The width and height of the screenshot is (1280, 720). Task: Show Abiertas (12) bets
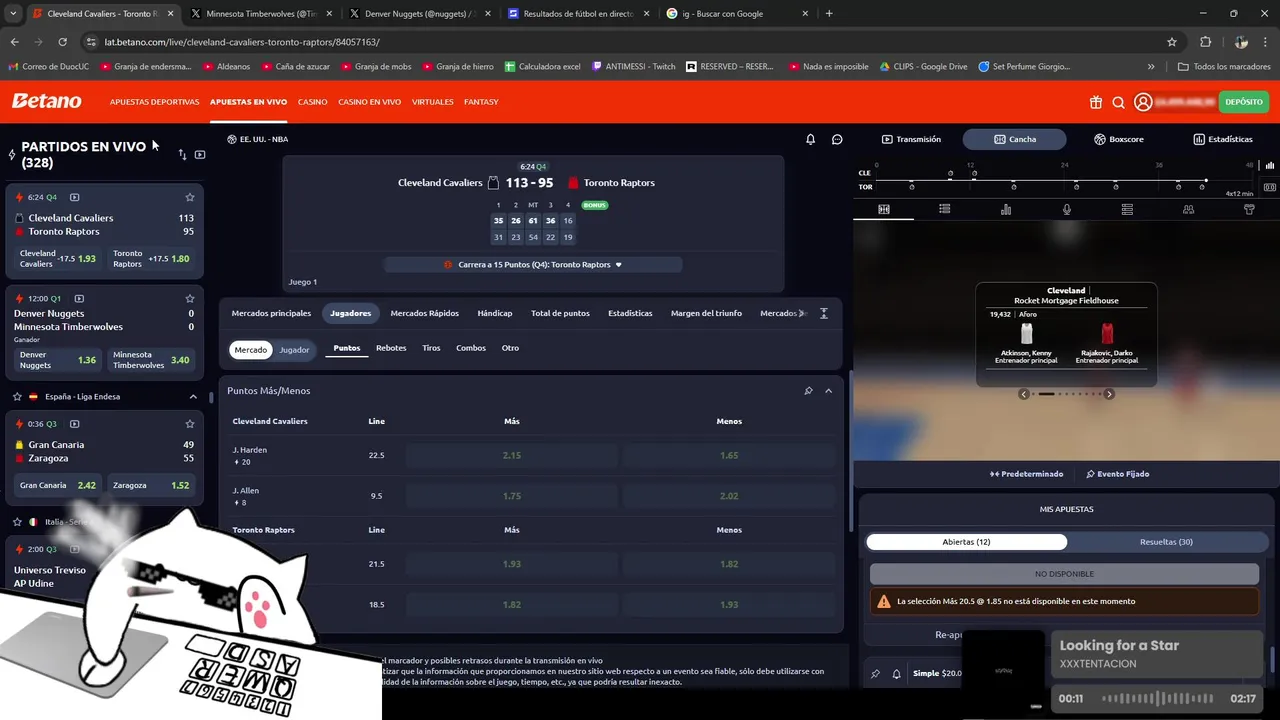coord(967,542)
